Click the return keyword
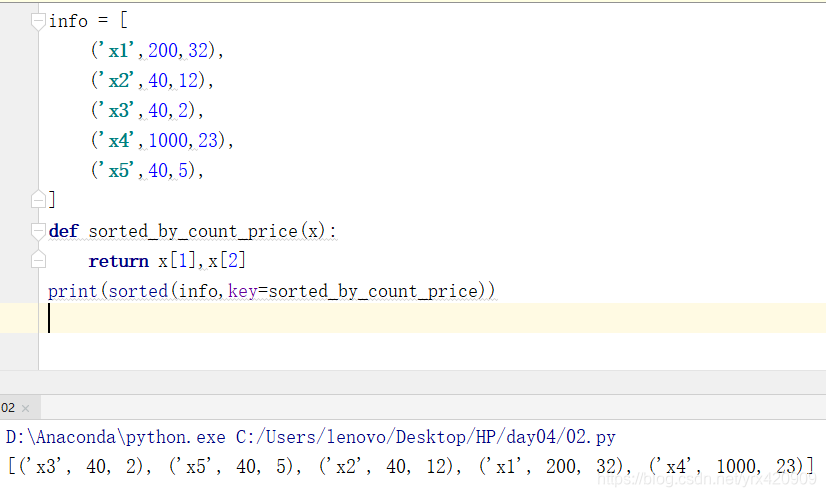Viewport: 826px width, 497px height. coord(119,261)
